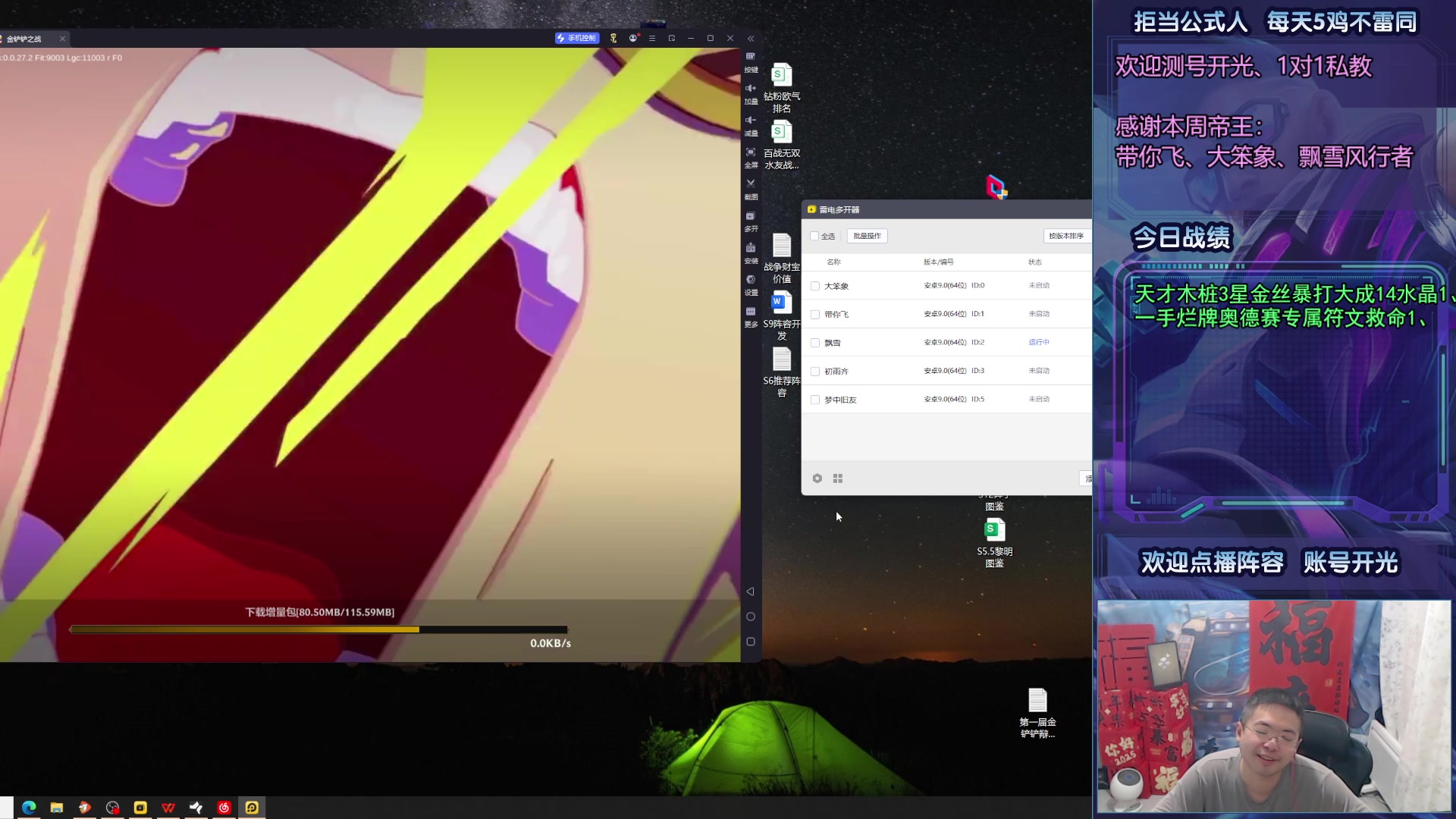Open emulator 设置 settings from sidebar
The width and height of the screenshot is (1456, 819).
click(x=751, y=284)
